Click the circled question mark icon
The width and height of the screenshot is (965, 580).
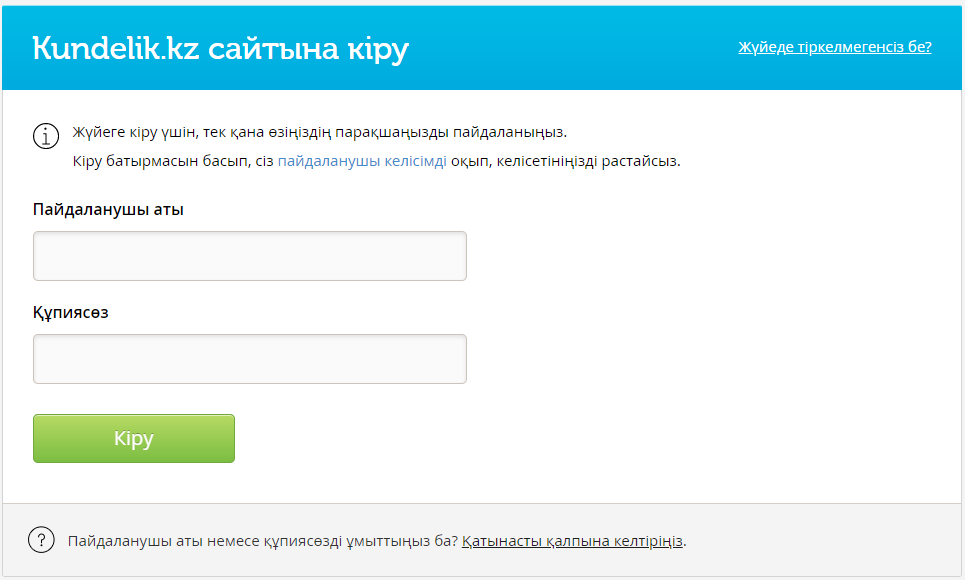pyautogui.click(x=41, y=541)
